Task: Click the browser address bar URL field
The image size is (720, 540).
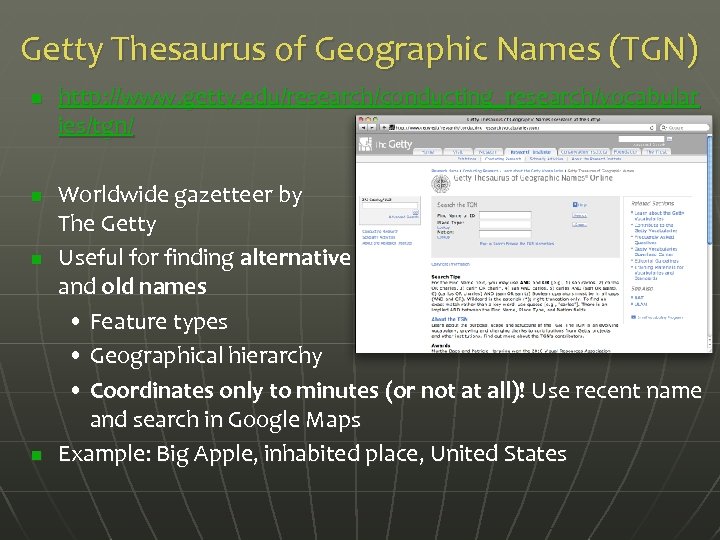Action: (x=522, y=127)
